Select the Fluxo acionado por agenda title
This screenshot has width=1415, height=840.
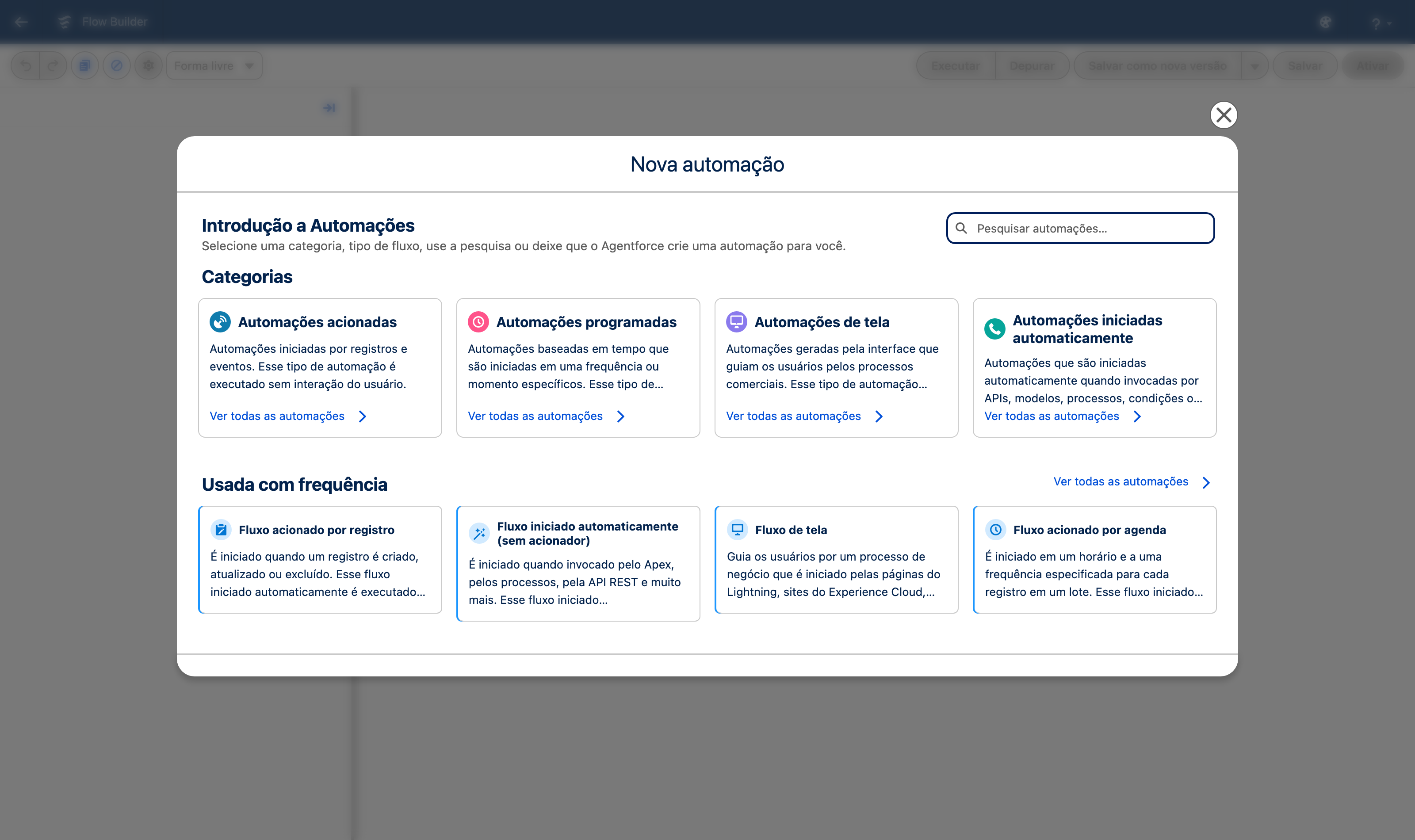pos(1089,530)
